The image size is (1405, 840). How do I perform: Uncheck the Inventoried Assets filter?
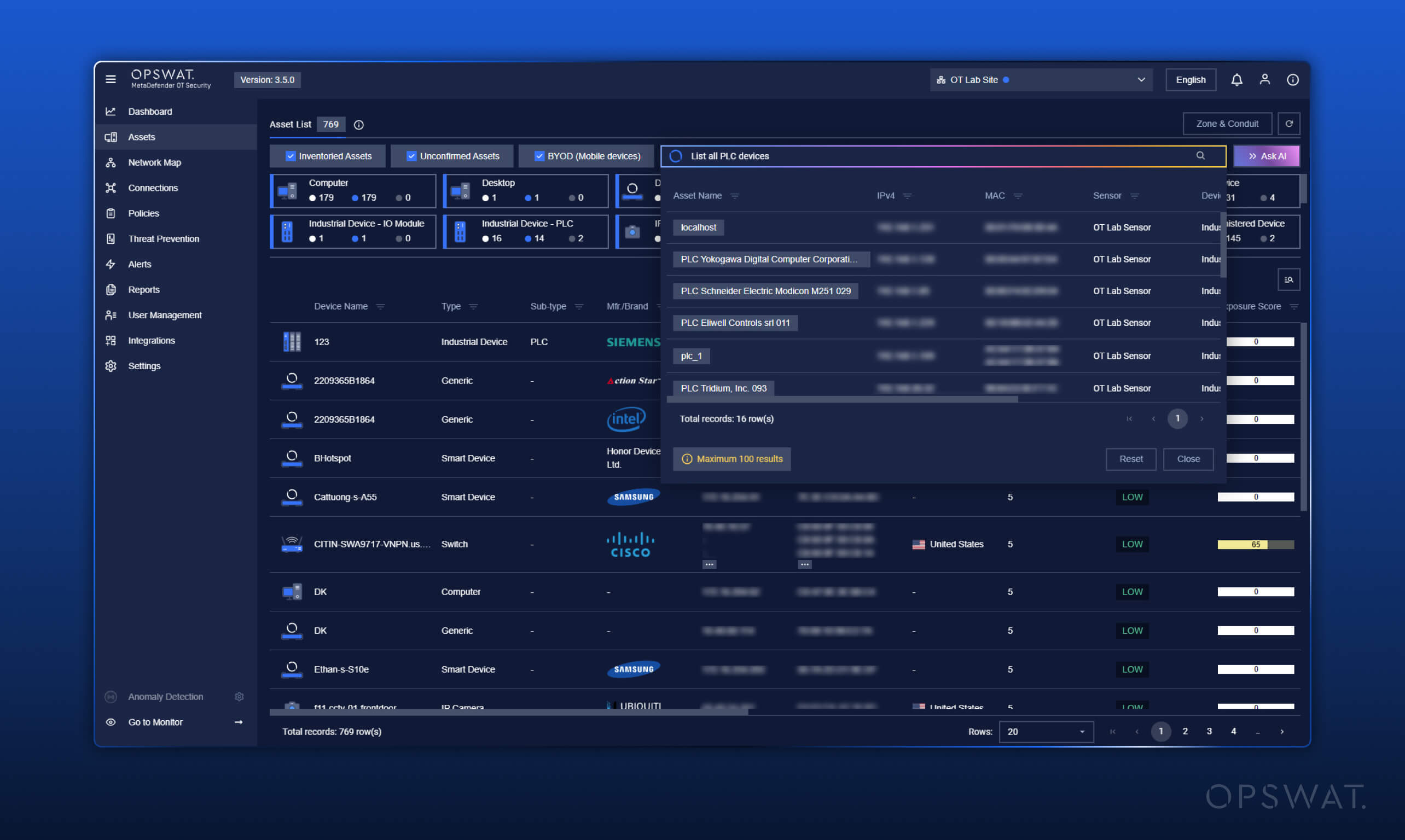(291, 156)
